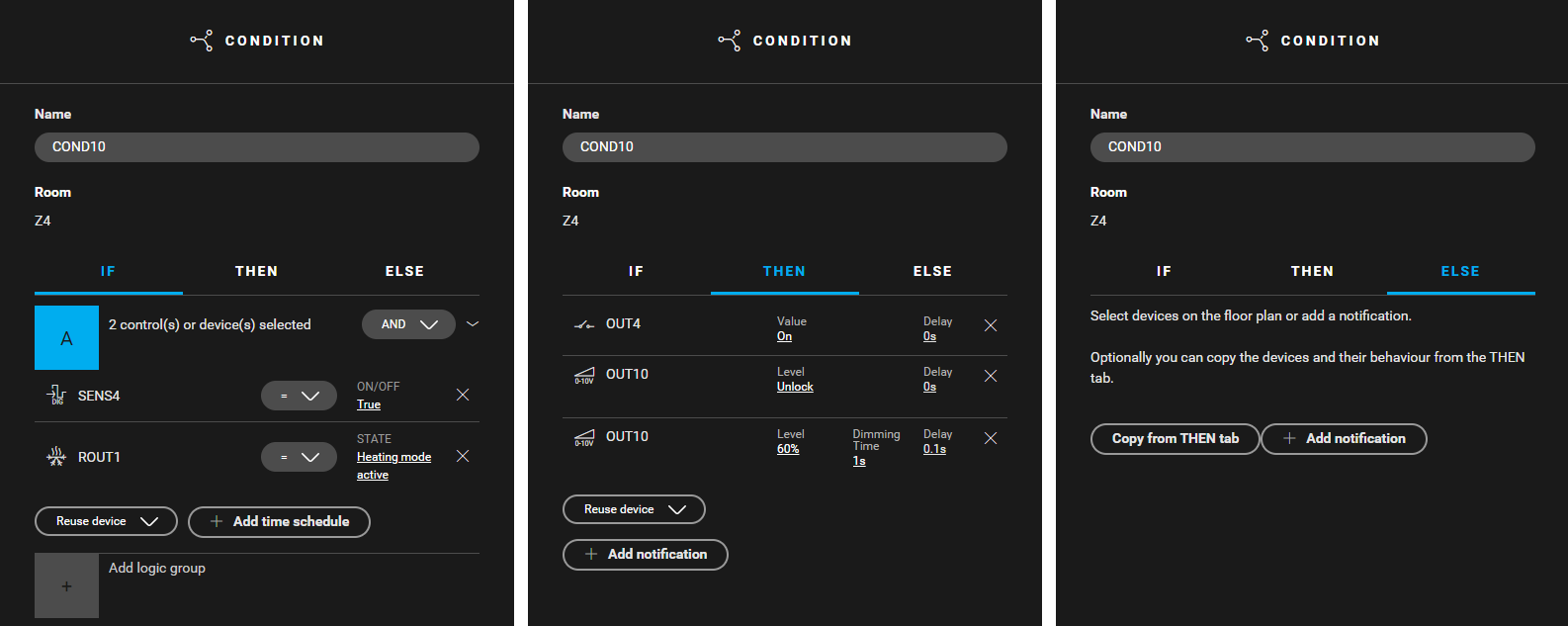The image size is (1568, 626).
Task: Switch to ELSE tab in left panel
Action: (x=405, y=271)
